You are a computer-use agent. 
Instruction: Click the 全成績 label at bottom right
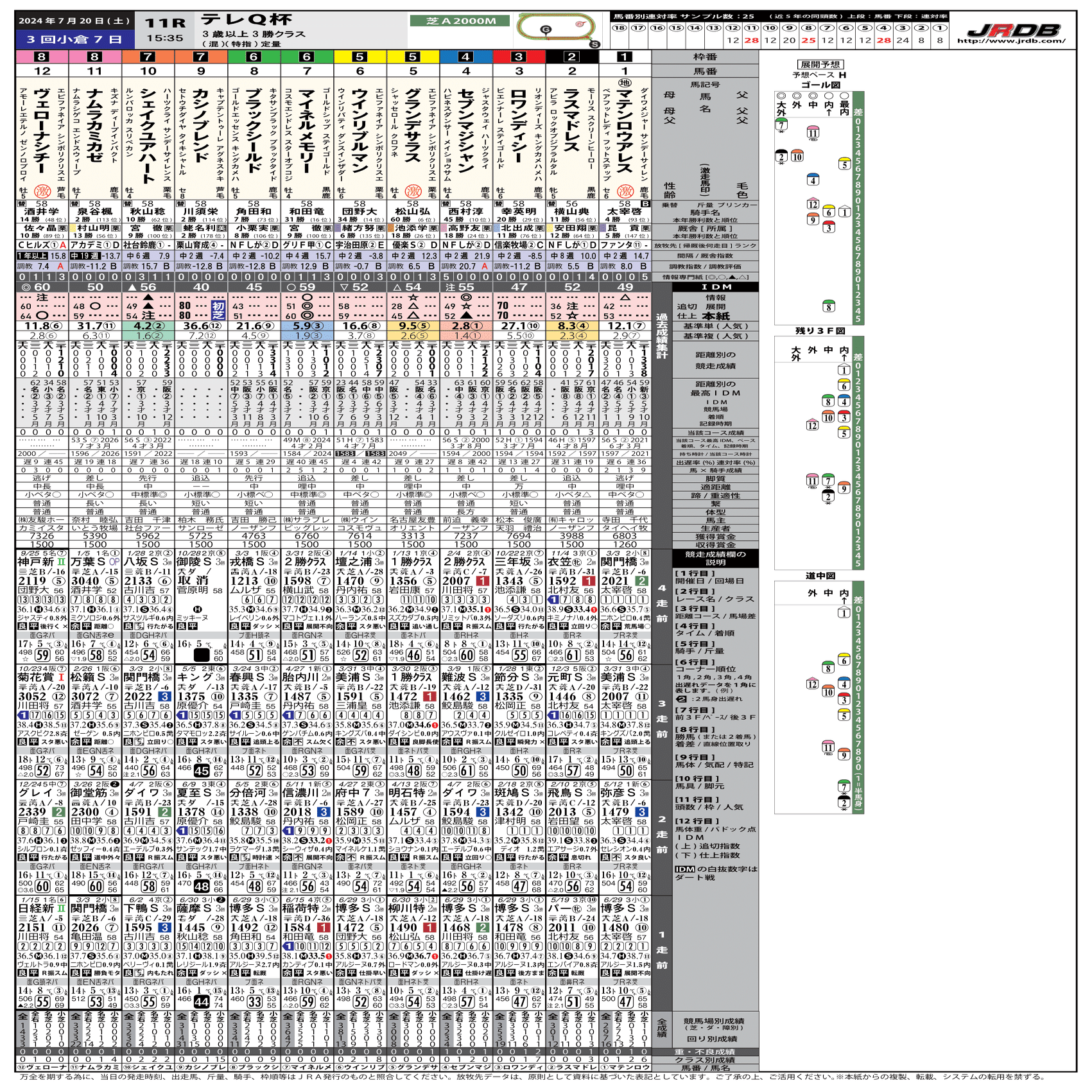pos(661,1028)
